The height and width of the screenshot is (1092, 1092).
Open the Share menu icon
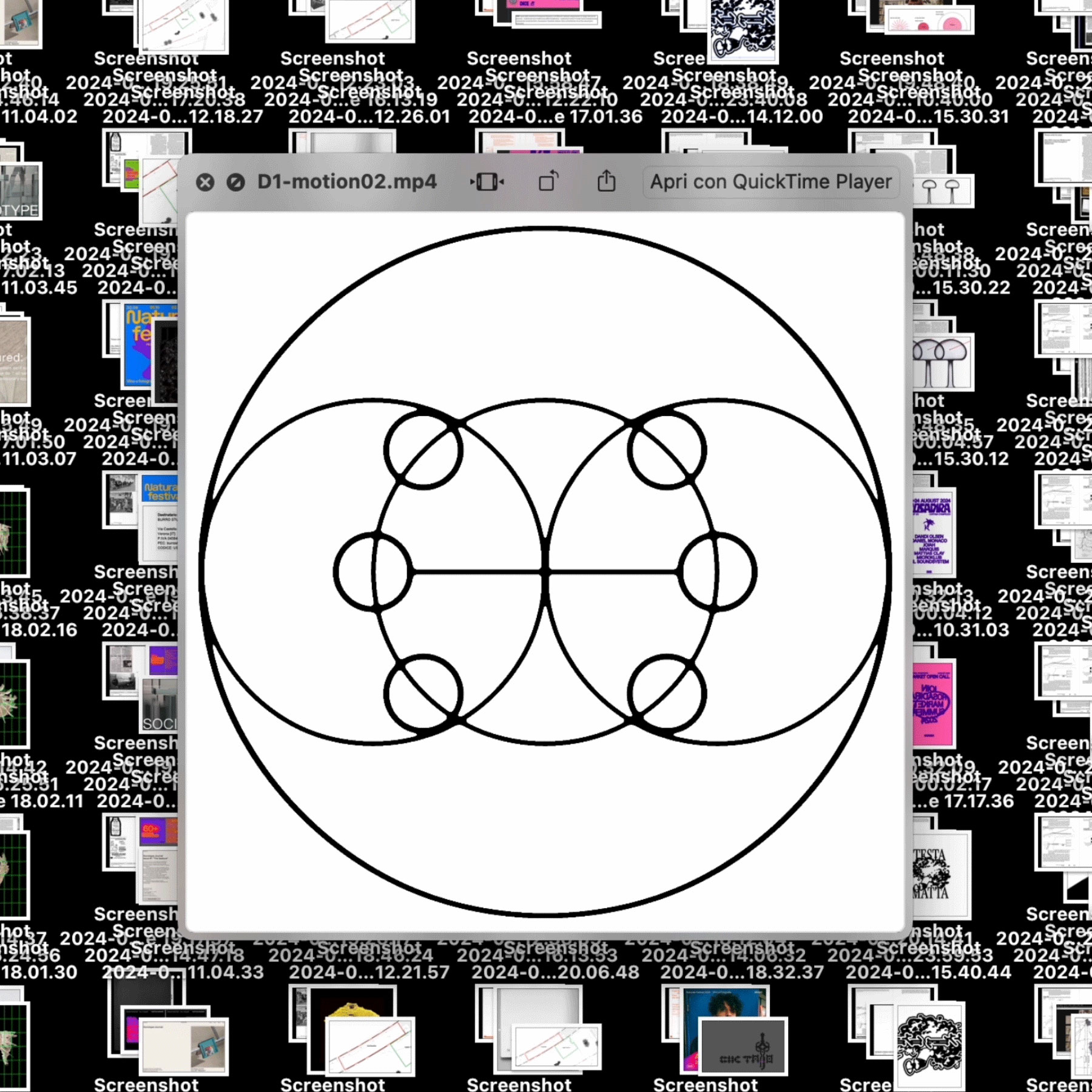pos(607,181)
